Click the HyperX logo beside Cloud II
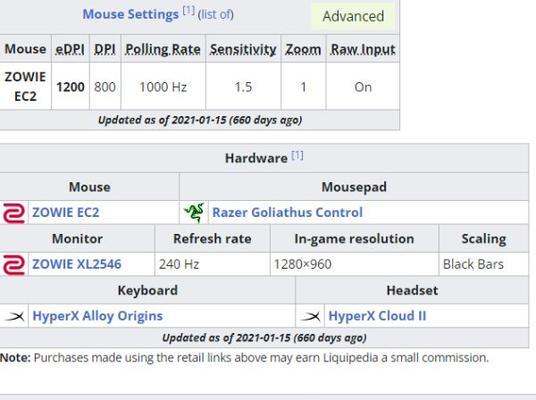536x400 pixels. click(x=310, y=316)
